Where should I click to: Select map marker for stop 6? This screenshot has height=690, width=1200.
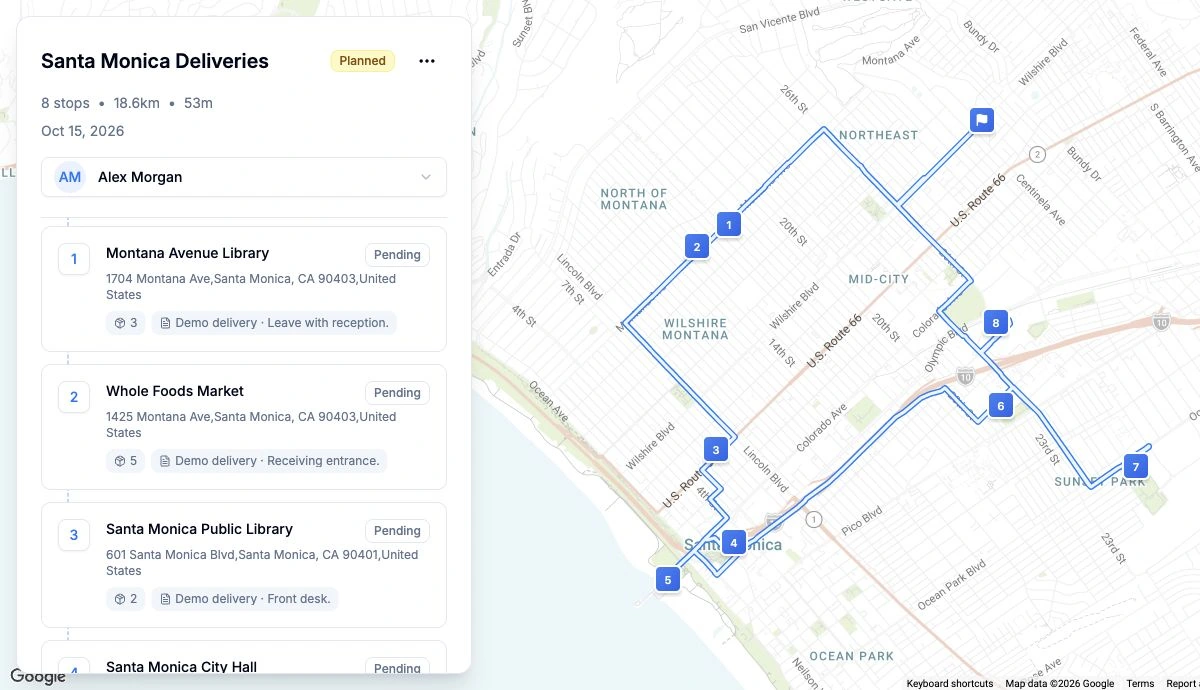click(1000, 405)
